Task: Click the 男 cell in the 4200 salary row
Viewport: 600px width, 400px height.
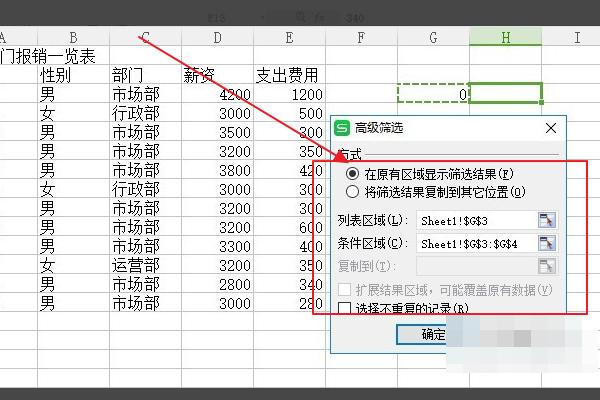Action: tap(73, 94)
